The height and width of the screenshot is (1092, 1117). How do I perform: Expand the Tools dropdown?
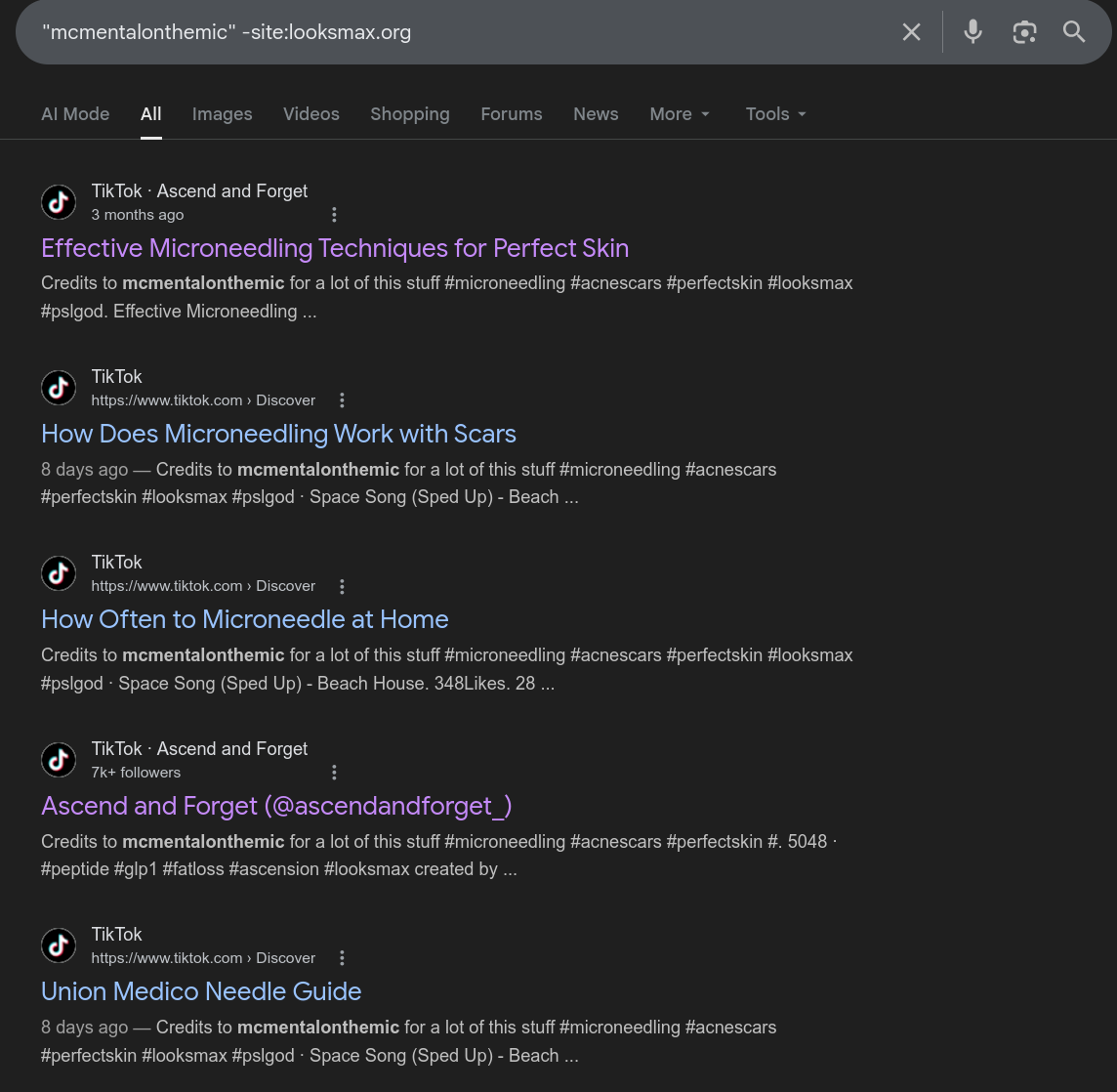(x=776, y=114)
